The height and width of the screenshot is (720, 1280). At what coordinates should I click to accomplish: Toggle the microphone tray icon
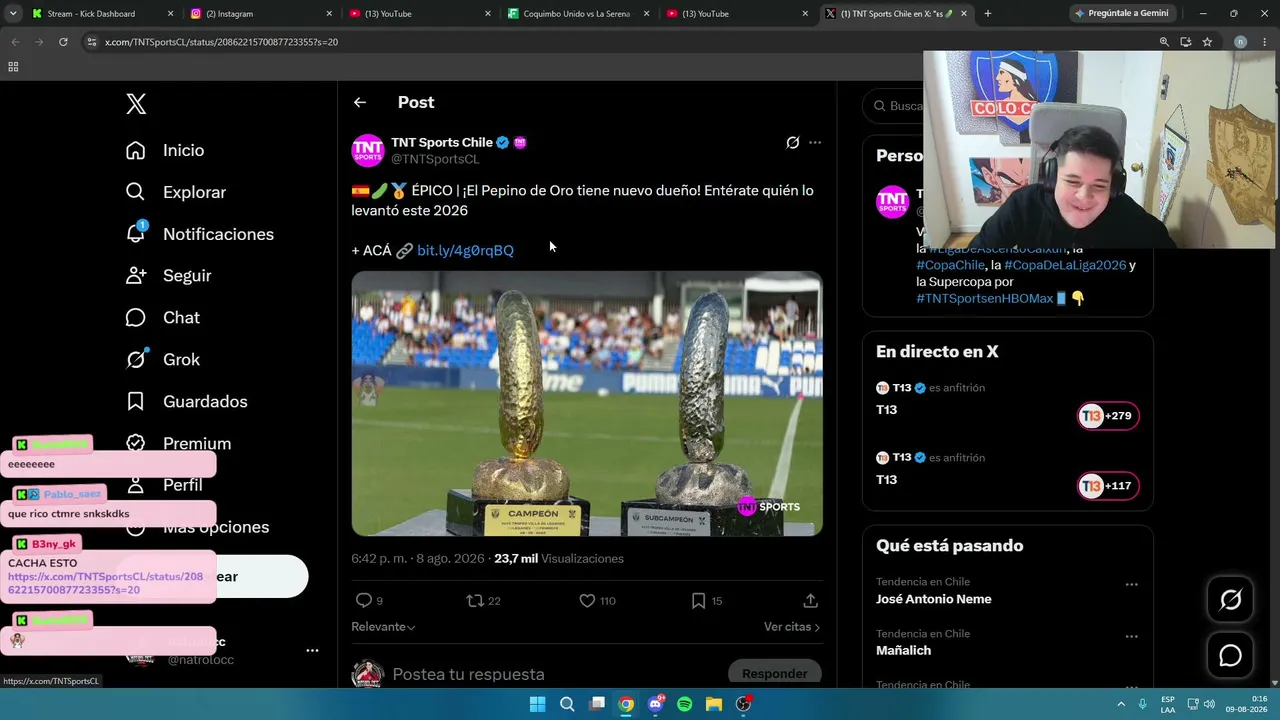(1142, 704)
